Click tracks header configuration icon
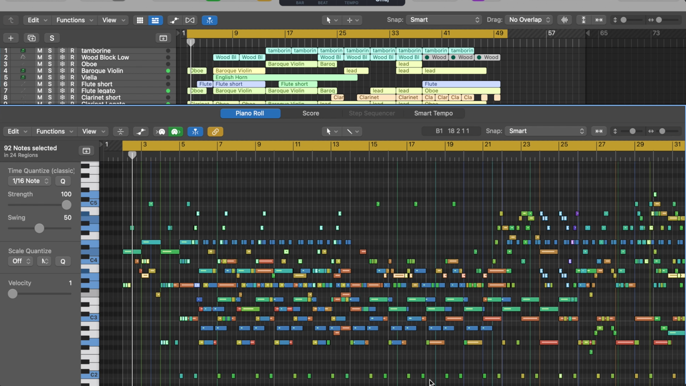Viewport: 686px width, 386px height. (163, 38)
